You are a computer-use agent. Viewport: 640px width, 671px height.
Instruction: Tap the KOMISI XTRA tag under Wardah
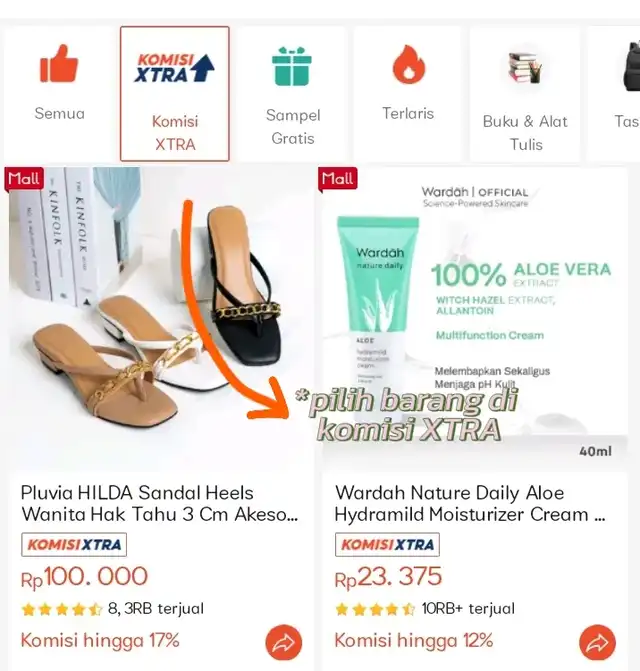tap(387, 544)
